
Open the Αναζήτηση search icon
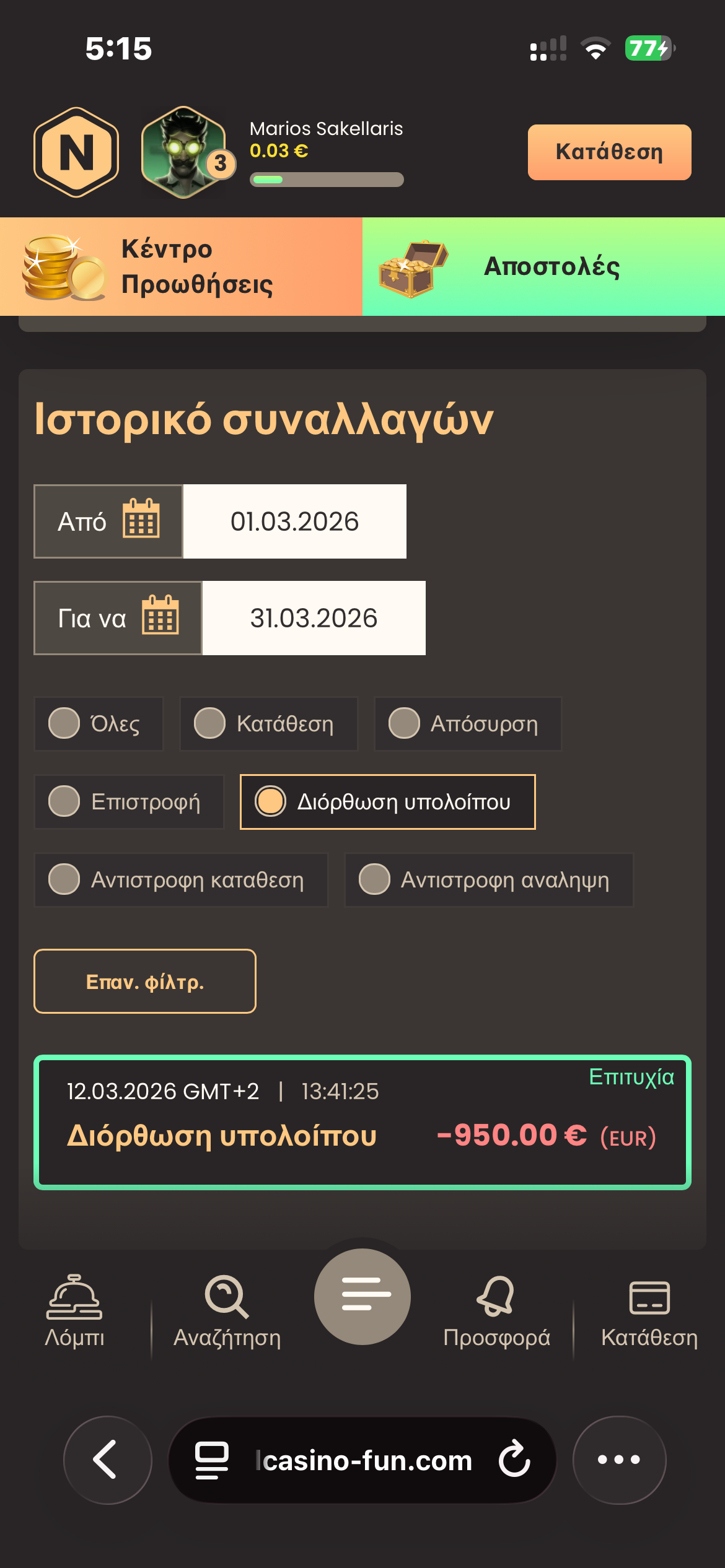(x=227, y=1299)
